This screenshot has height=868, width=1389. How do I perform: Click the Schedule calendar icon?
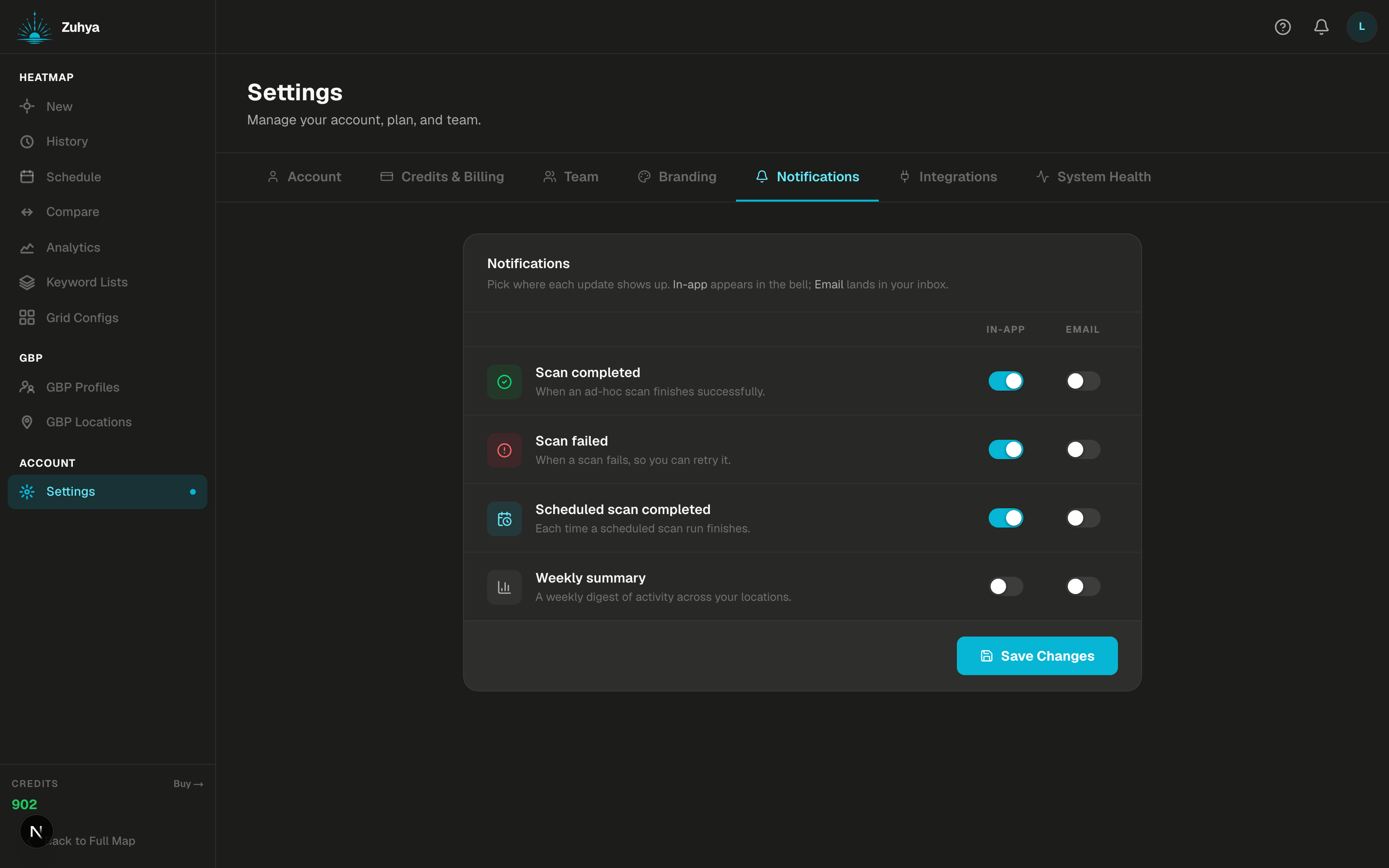pos(27,177)
